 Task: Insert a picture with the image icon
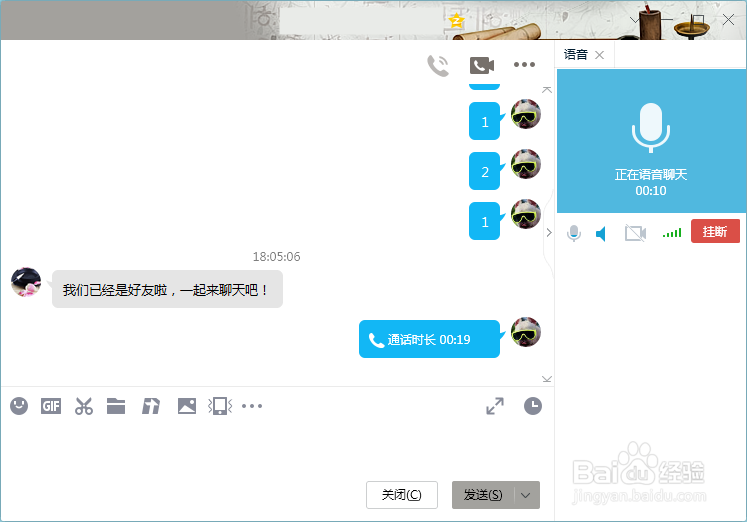coord(187,406)
